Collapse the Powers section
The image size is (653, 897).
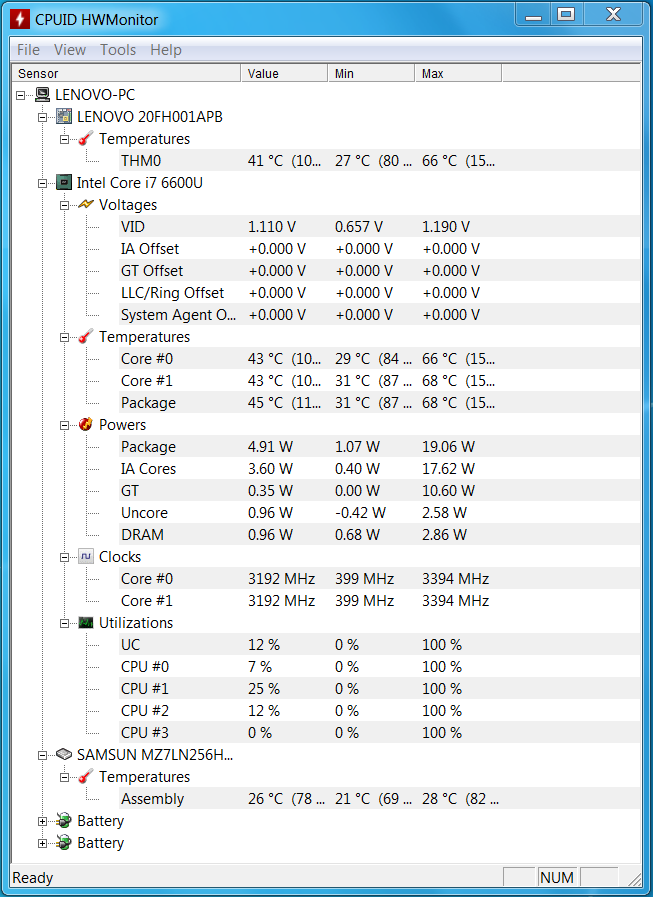[x=64, y=425]
